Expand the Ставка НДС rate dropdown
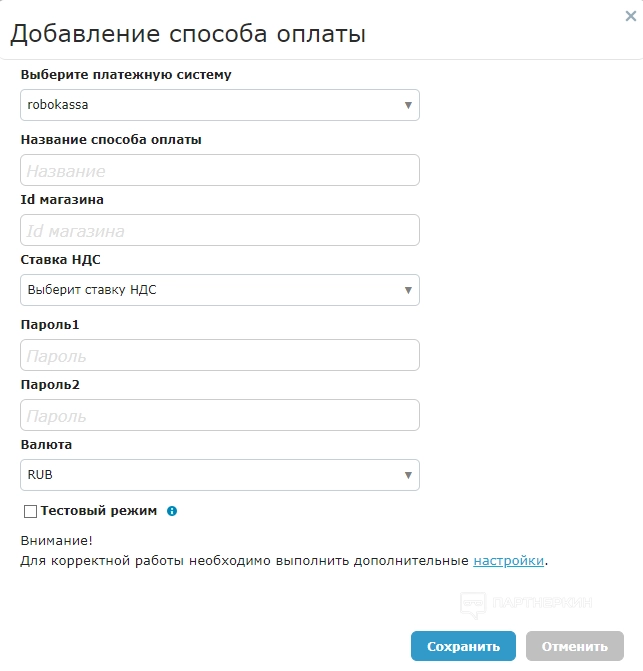643x671 pixels. (x=219, y=290)
